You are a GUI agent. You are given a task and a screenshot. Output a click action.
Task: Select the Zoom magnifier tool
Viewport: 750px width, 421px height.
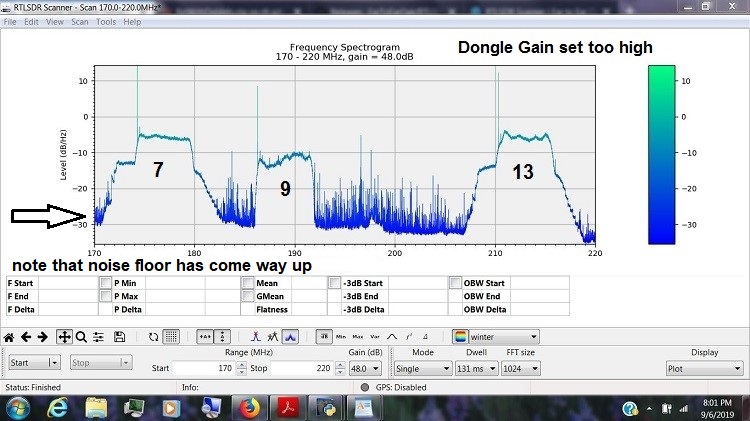pos(81,337)
